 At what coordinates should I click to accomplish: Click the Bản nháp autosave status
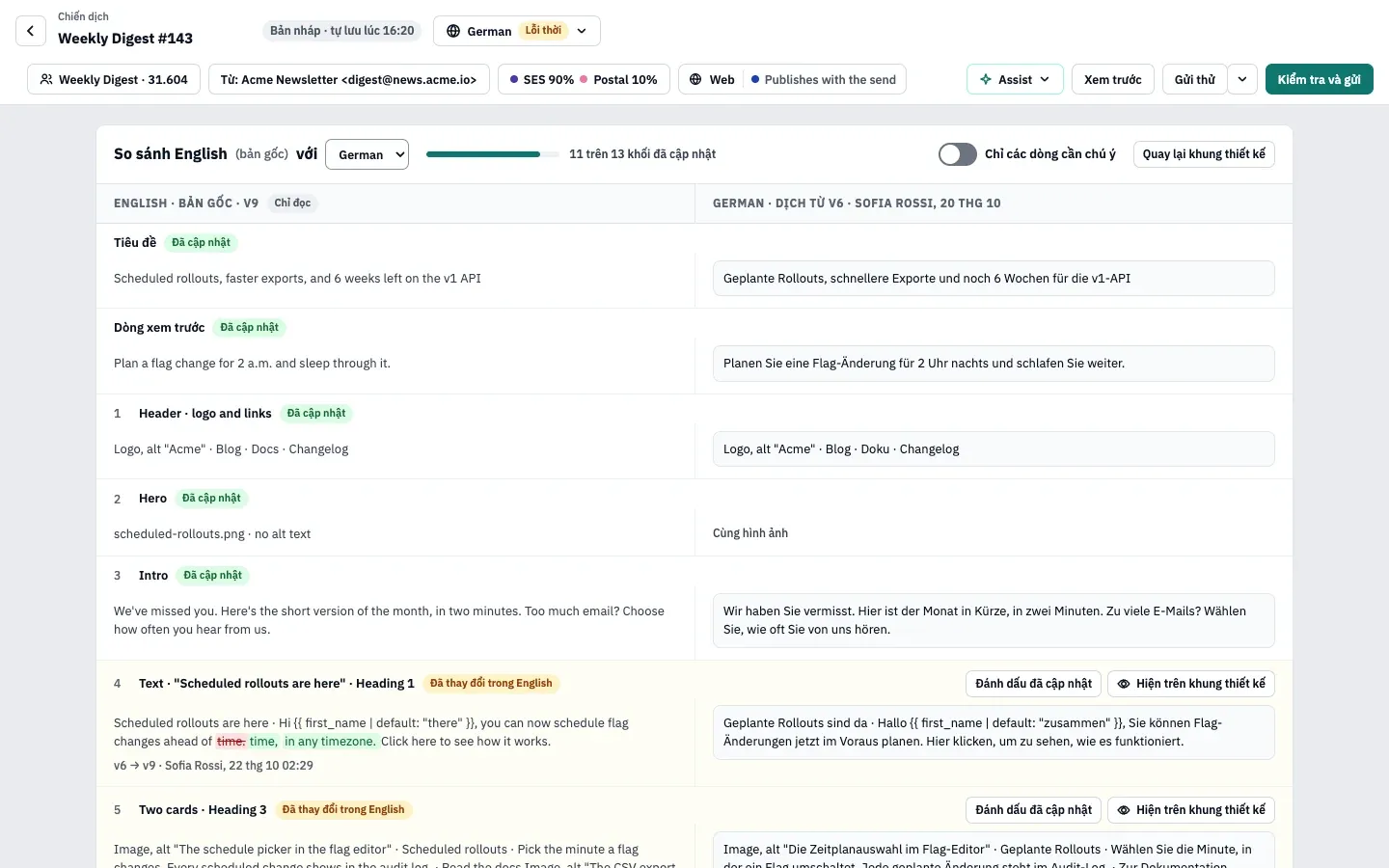pyautogui.click(x=342, y=31)
